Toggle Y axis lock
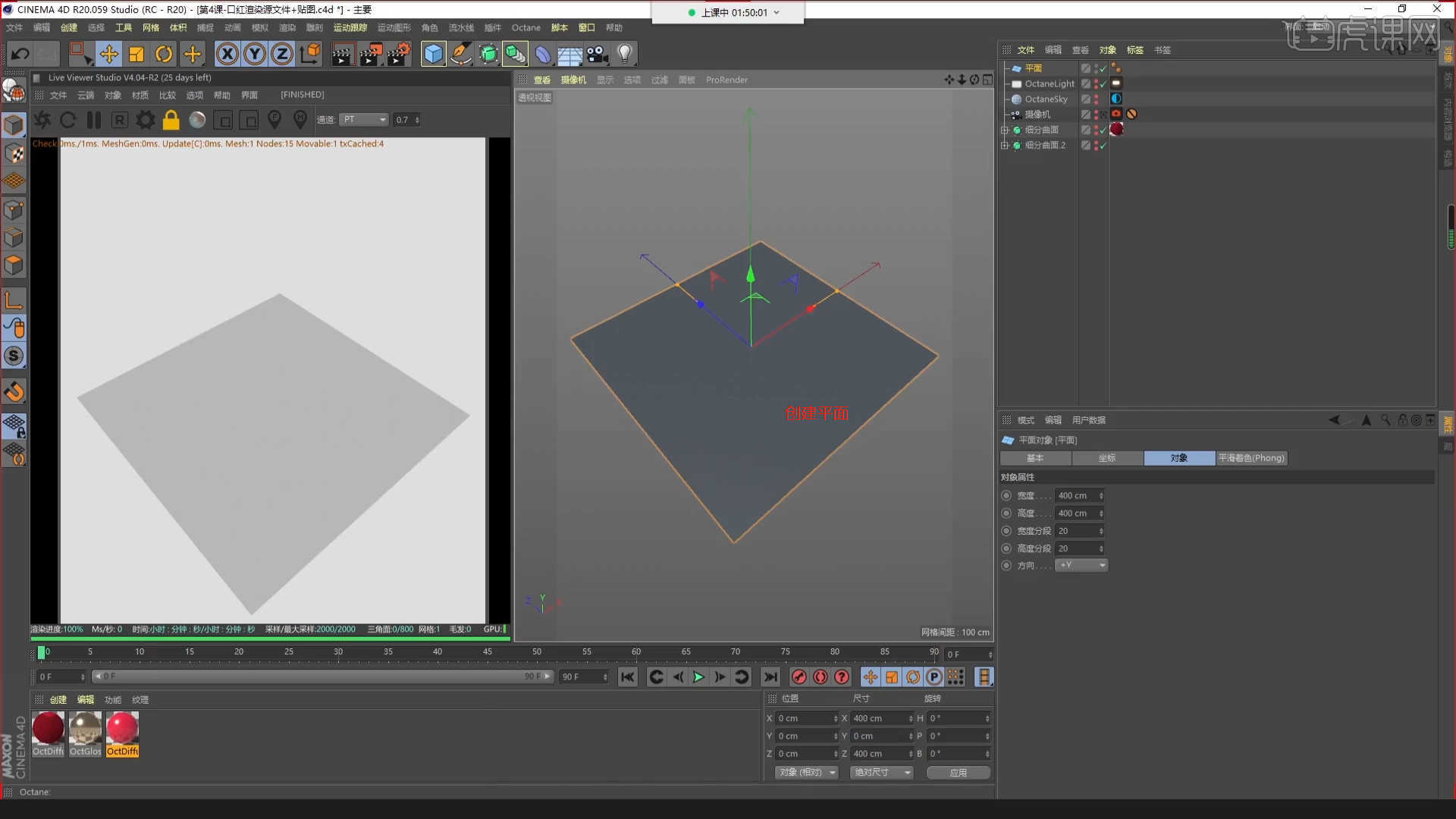 [x=255, y=54]
